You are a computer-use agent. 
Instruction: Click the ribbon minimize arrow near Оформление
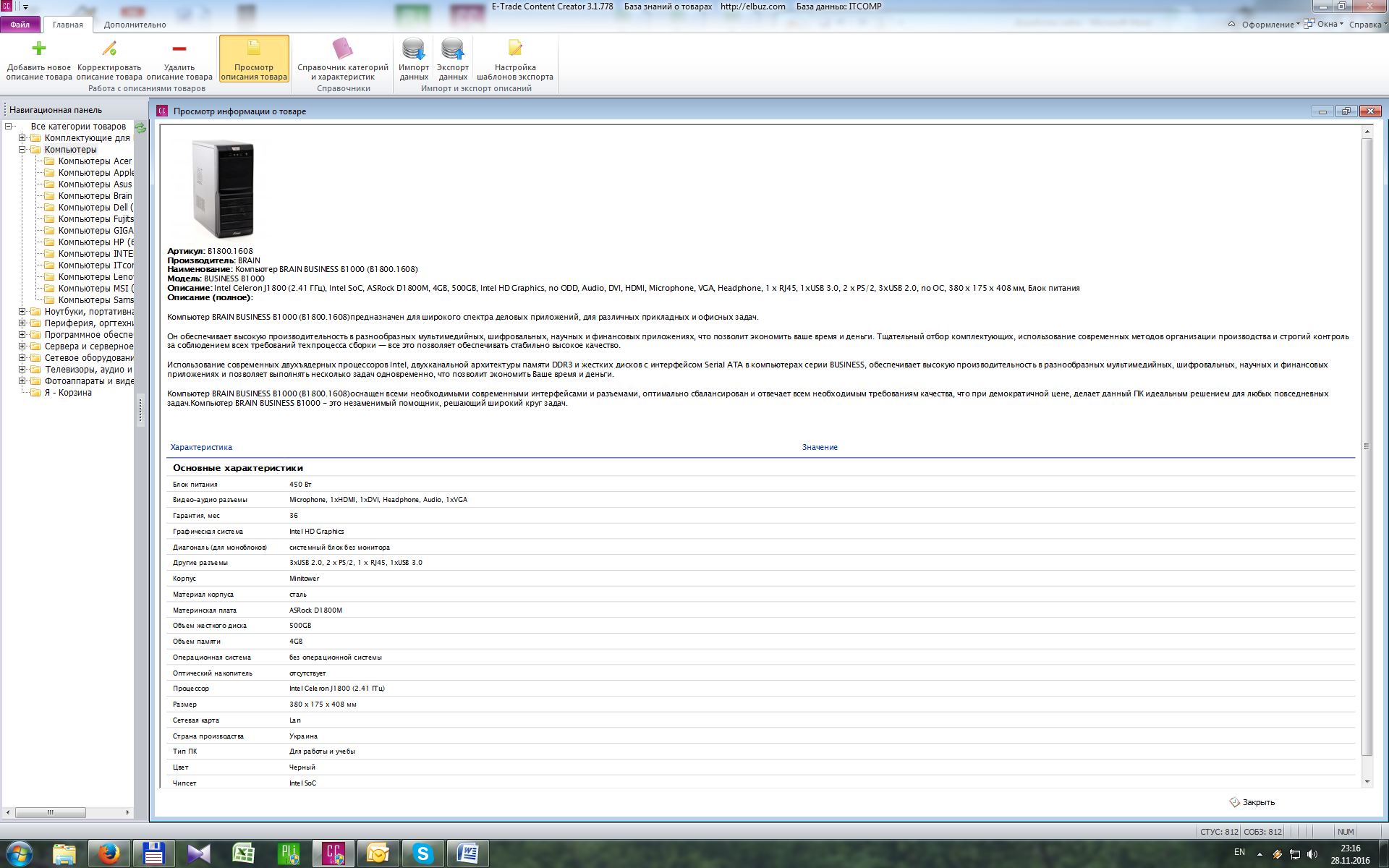(x=1231, y=24)
